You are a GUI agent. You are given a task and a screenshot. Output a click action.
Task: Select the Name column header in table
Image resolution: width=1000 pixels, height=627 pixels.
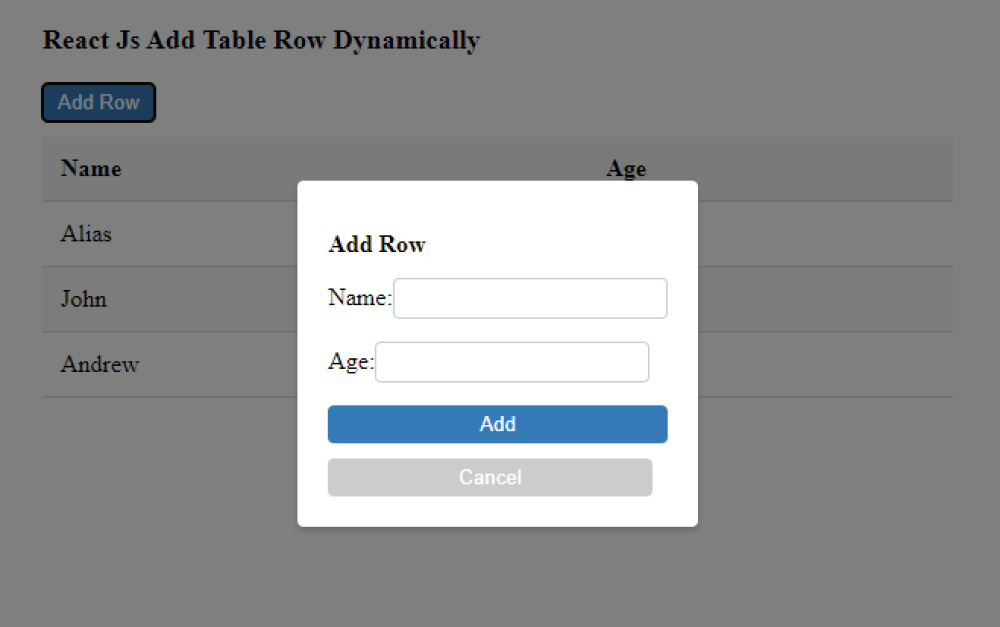coord(91,169)
